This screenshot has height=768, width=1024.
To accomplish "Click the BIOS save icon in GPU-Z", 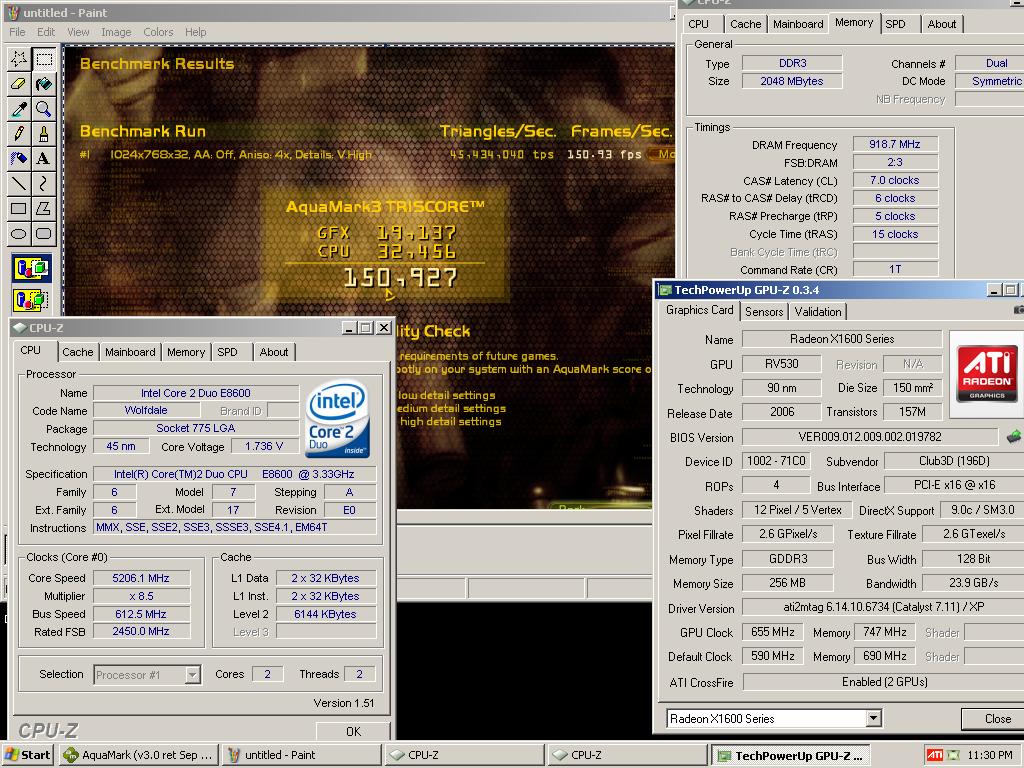I will click(1013, 436).
